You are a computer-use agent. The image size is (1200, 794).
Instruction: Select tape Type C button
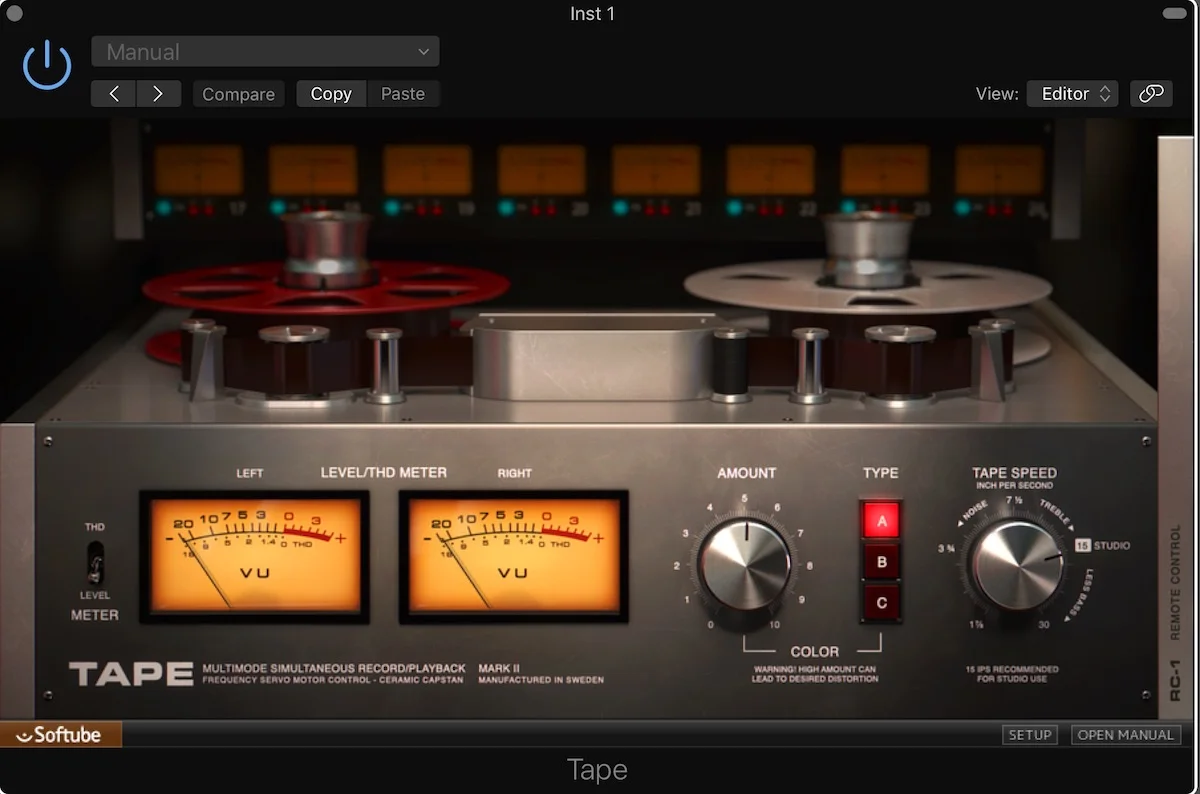881,603
